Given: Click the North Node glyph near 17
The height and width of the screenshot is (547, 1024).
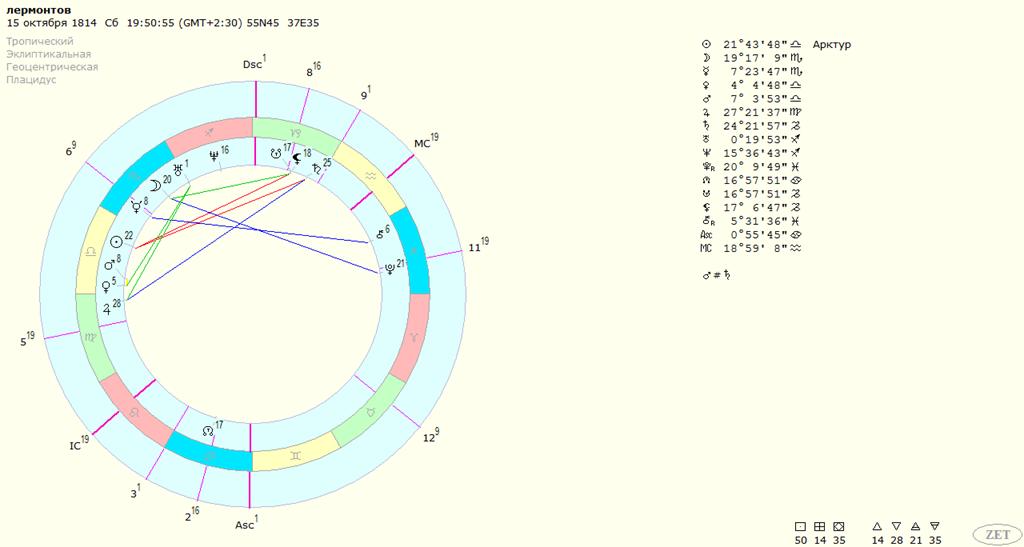Looking at the screenshot, I should pos(207,431).
